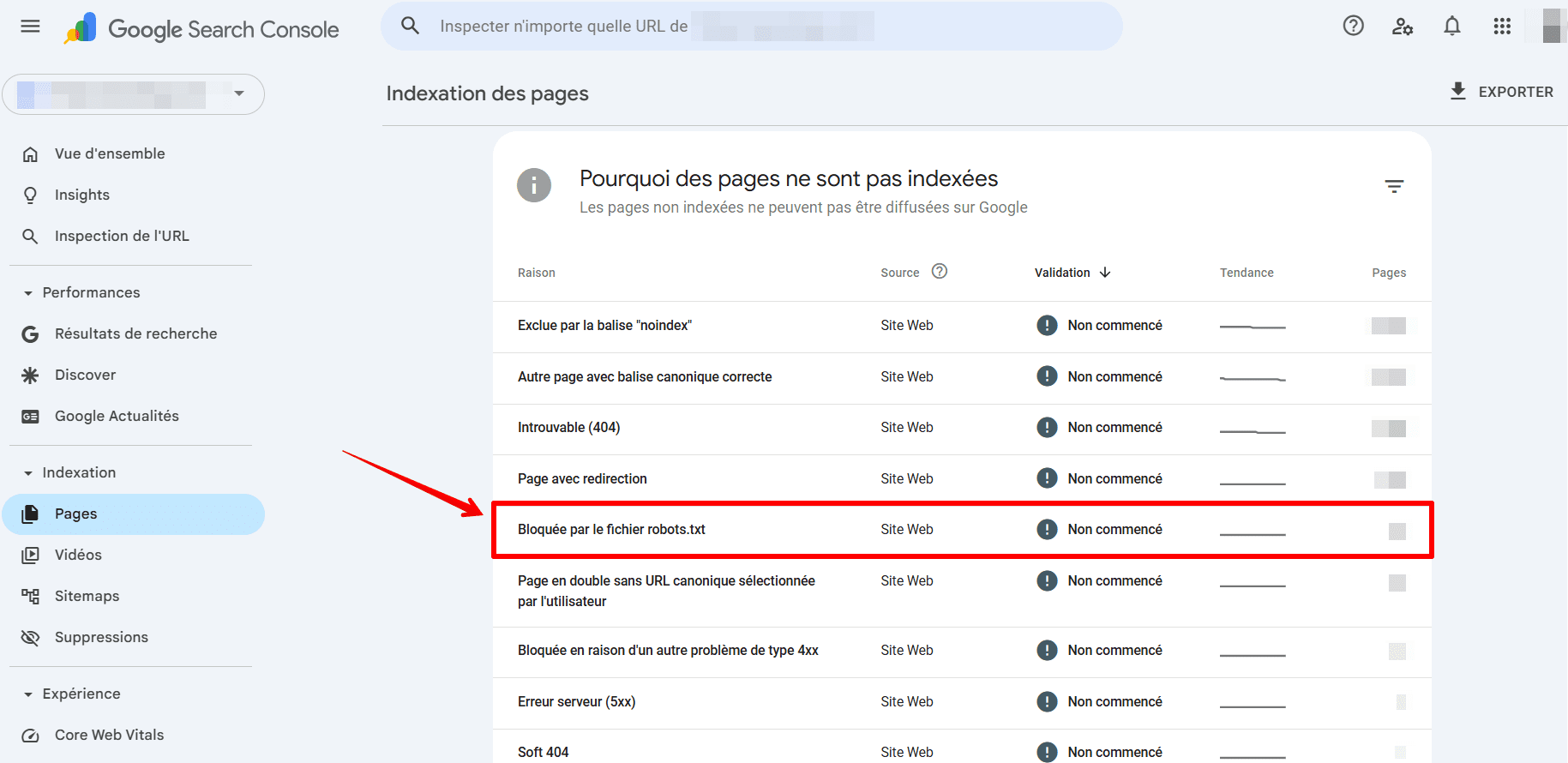Image resolution: width=1568 pixels, height=763 pixels.
Task: Click the Raison column header
Action: click(x=536, y=273)
